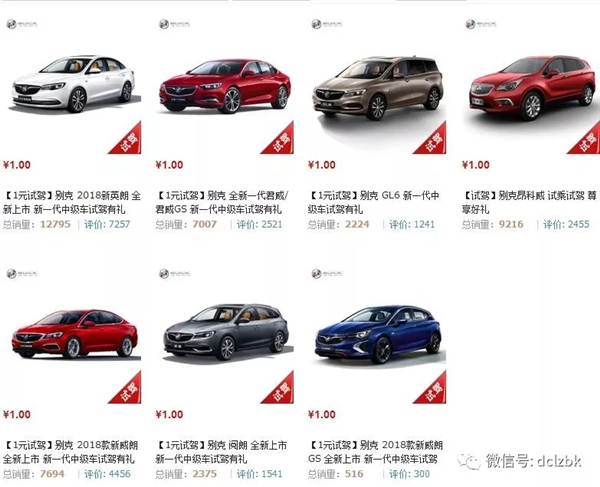View the 2455 reviews for 昂科威

click(566, 224)
